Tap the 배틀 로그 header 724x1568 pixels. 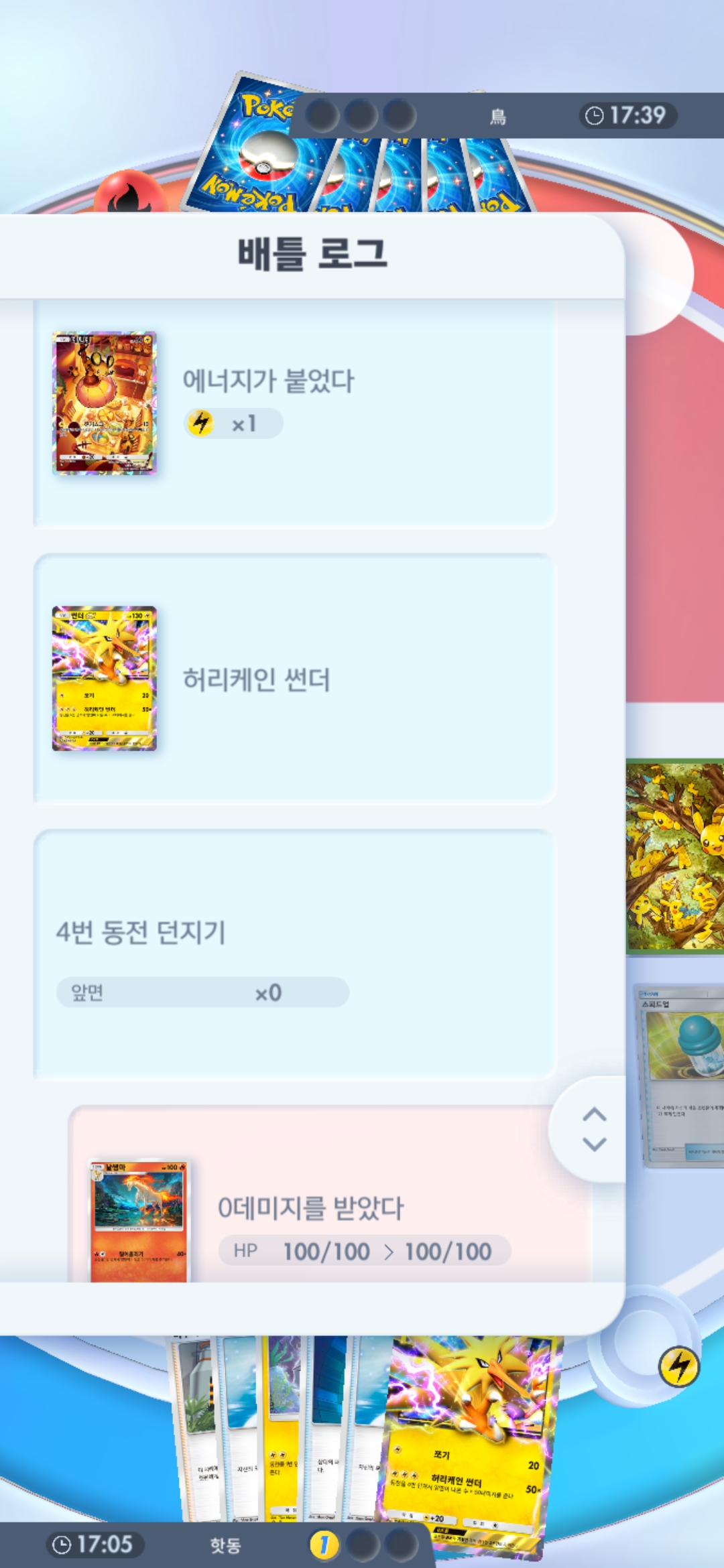coord(312,255)
